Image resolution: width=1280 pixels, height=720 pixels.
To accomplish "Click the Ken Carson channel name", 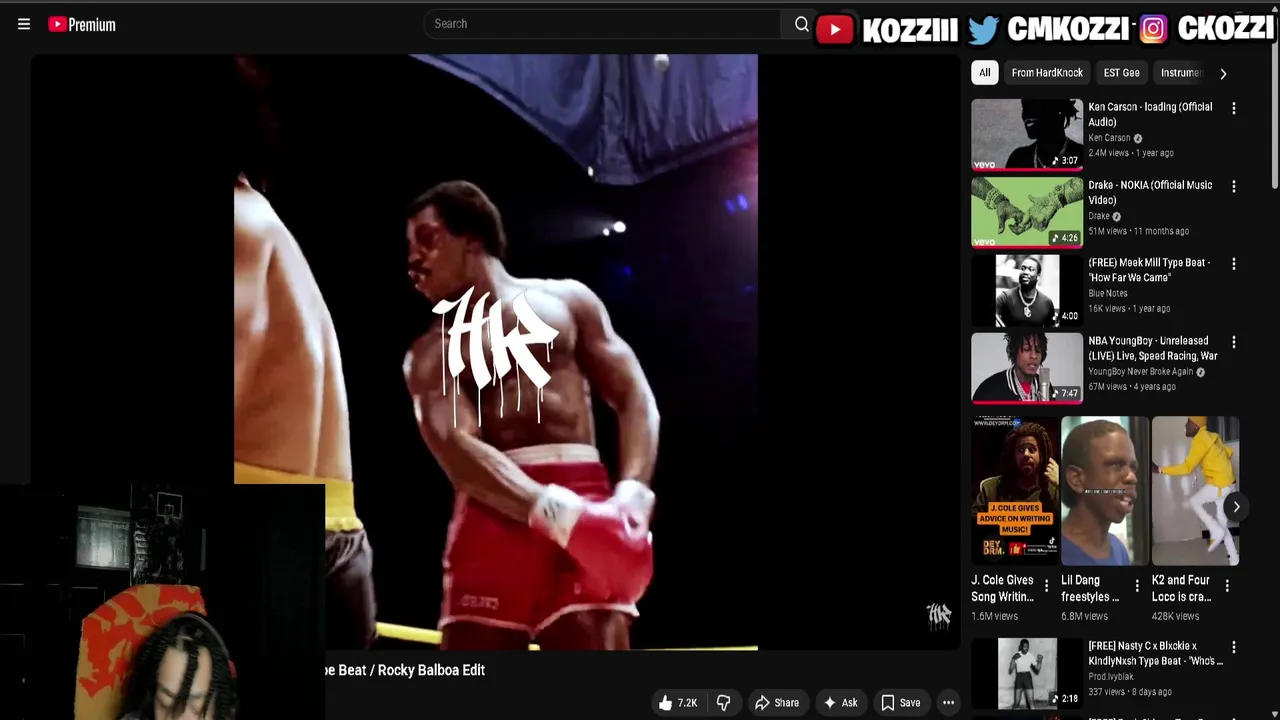I will click(1109, 138).
